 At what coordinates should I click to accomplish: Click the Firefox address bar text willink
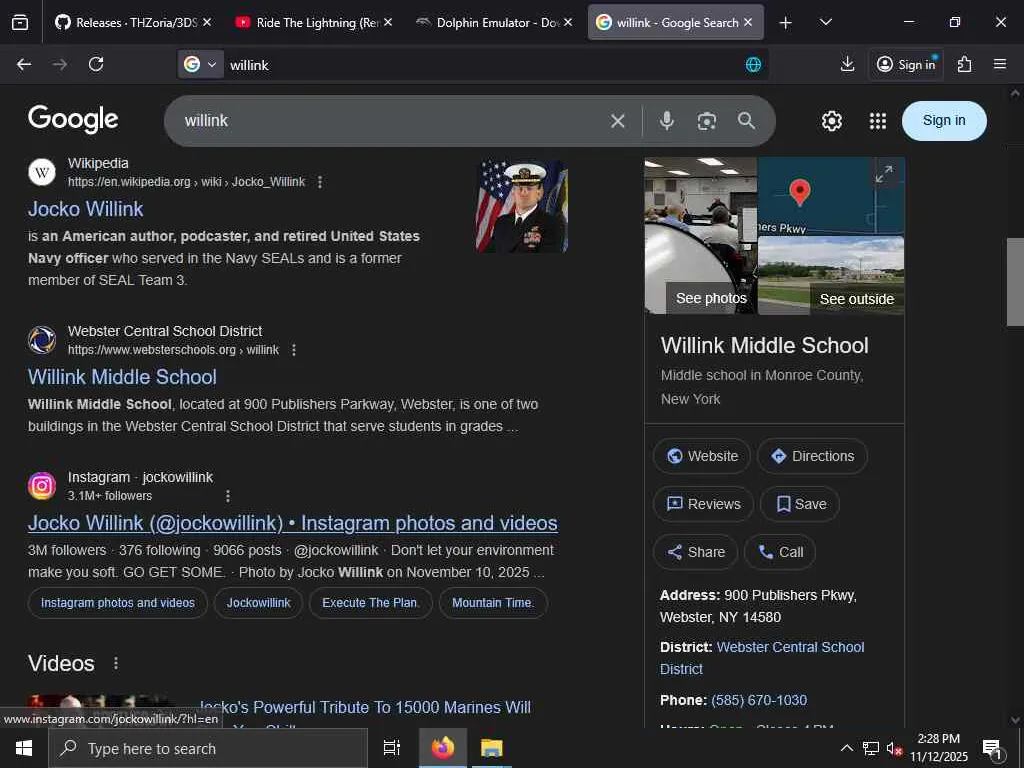coord(249,65)
